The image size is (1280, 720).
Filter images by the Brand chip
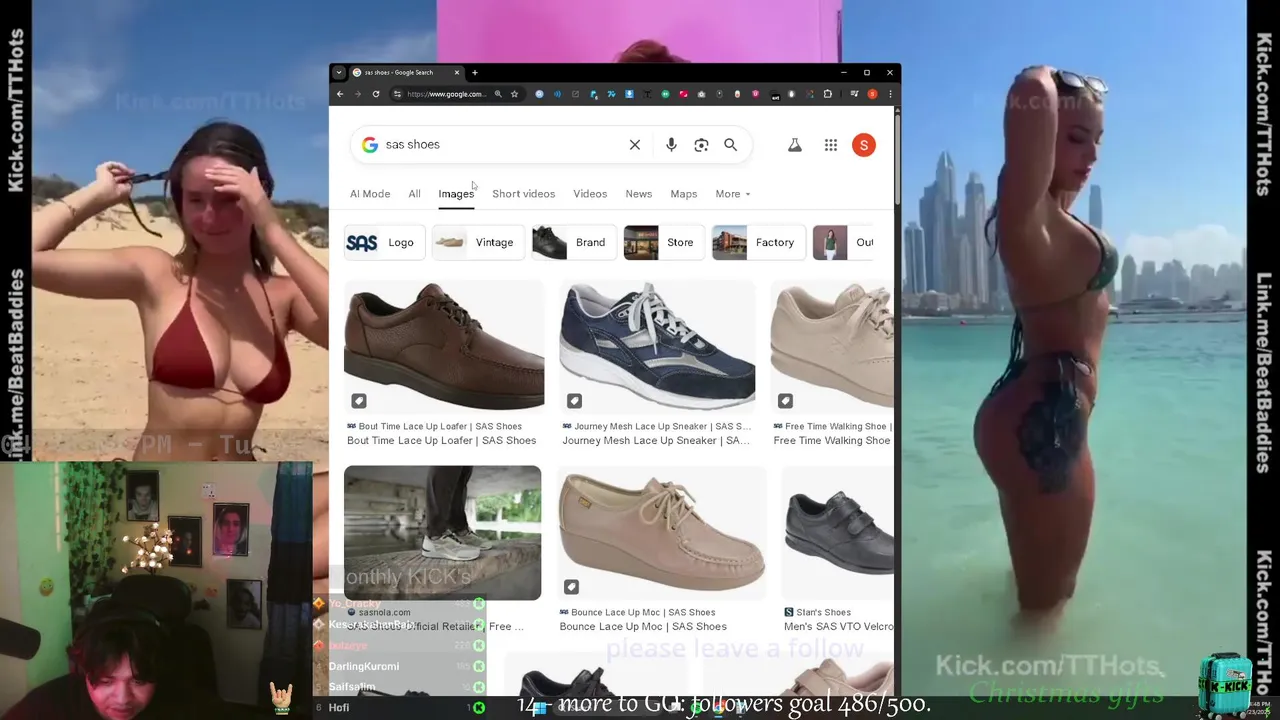[x=573, y=242]
